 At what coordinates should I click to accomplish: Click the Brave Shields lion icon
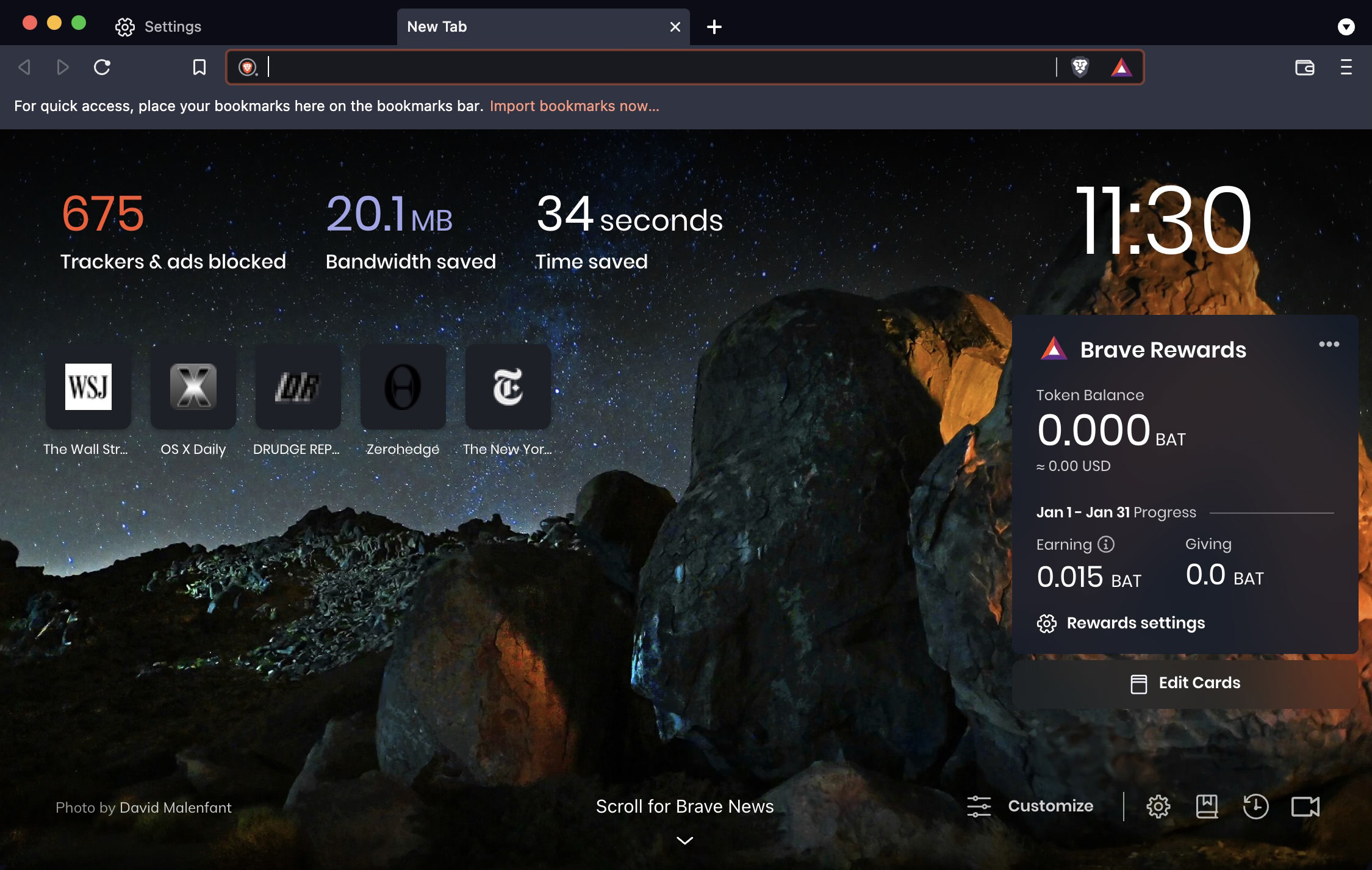pyautogui.click(x=1080, y=67)
